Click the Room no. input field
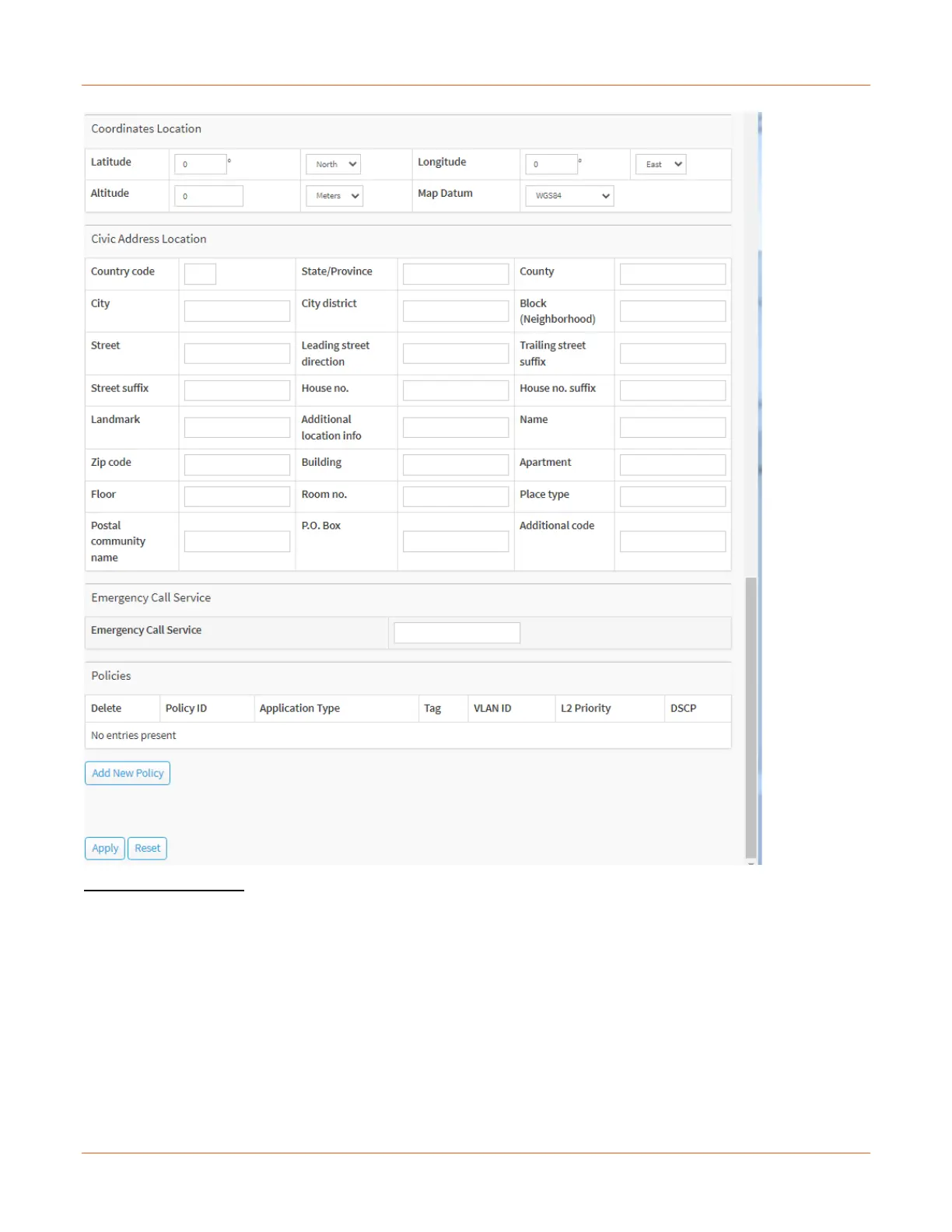Viewport: 952px width, 1232px height. 456,496
